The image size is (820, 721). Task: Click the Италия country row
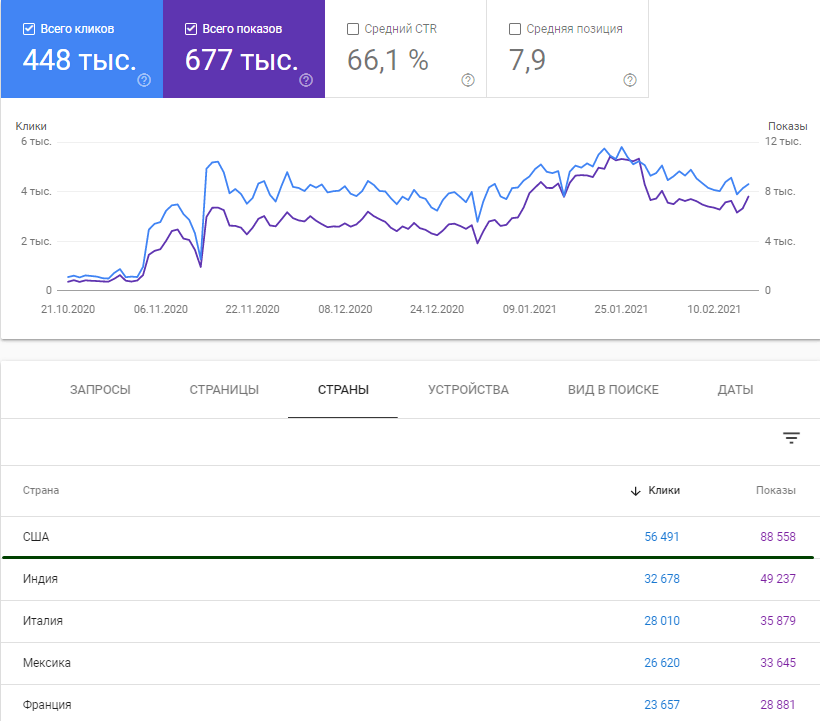(x=43, y=621)
